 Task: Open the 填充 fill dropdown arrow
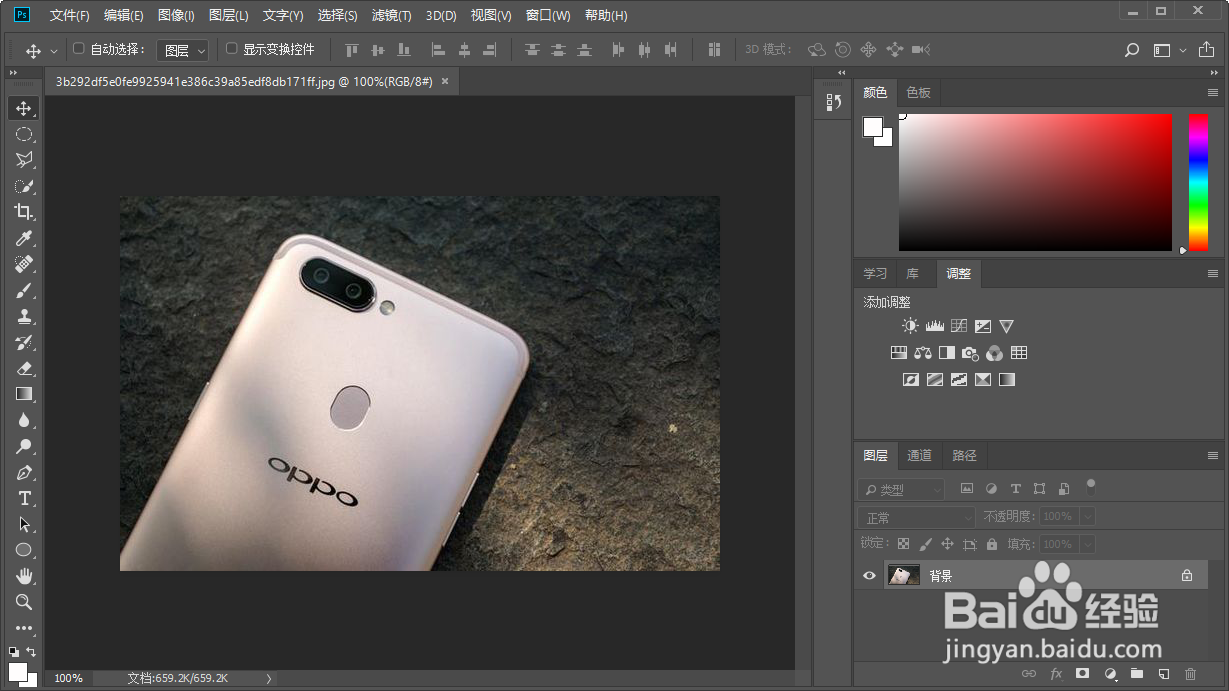1087,545
